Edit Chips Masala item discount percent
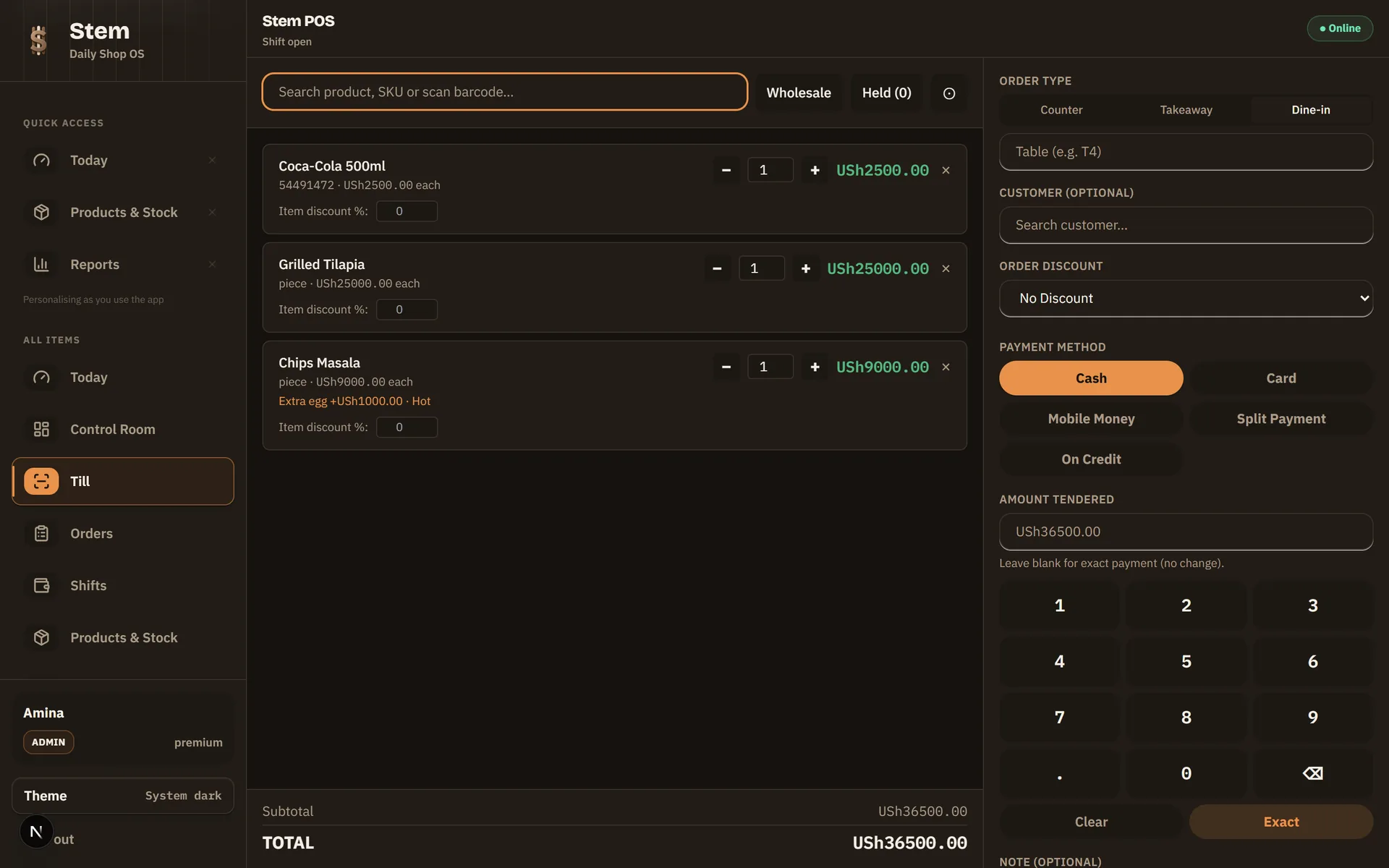The width and height of the screenshot is (1389, 868). click(x=407, y=427)
